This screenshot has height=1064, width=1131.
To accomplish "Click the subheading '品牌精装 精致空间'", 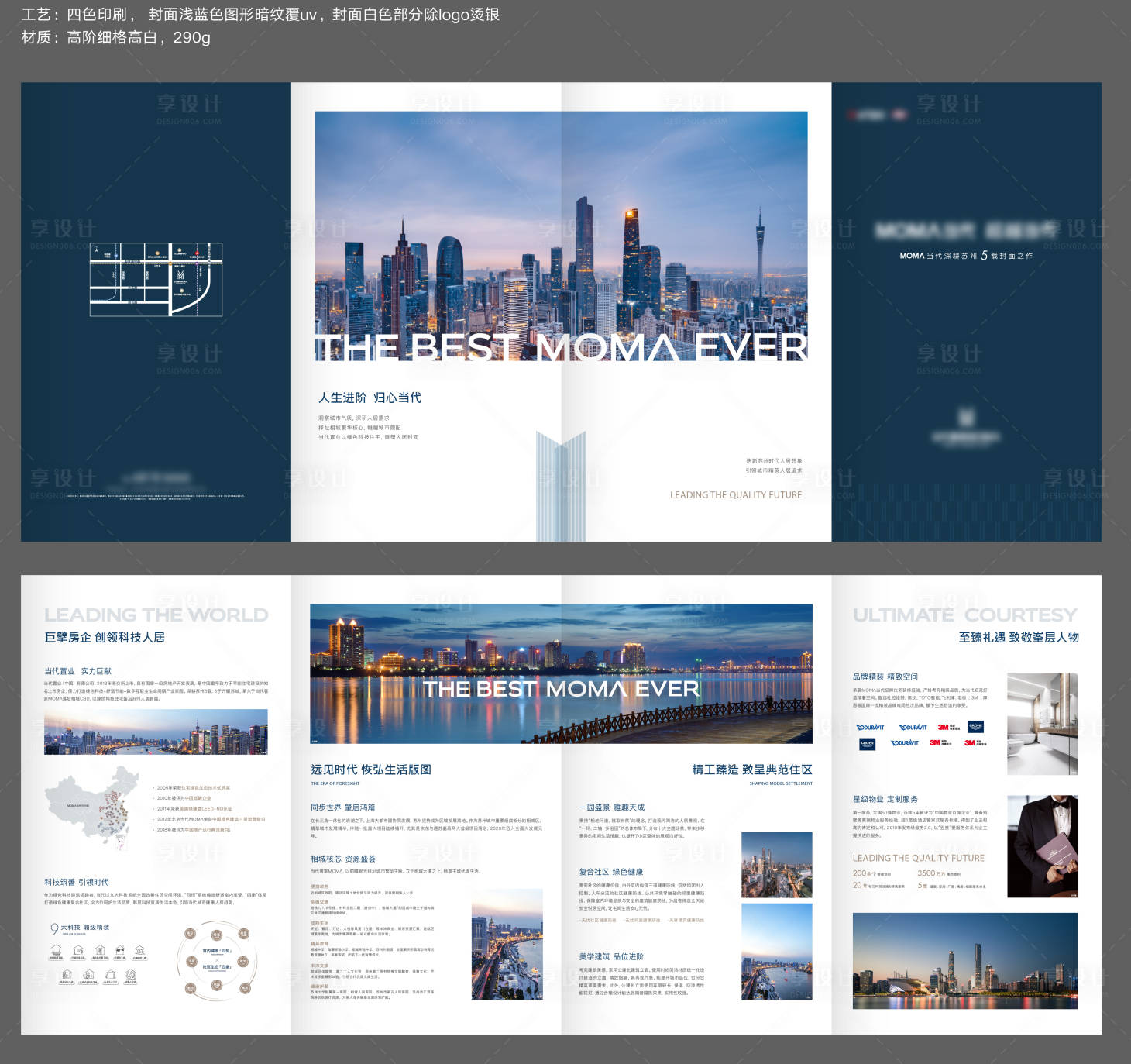I will pyautogui.click(x=885, y=677).
